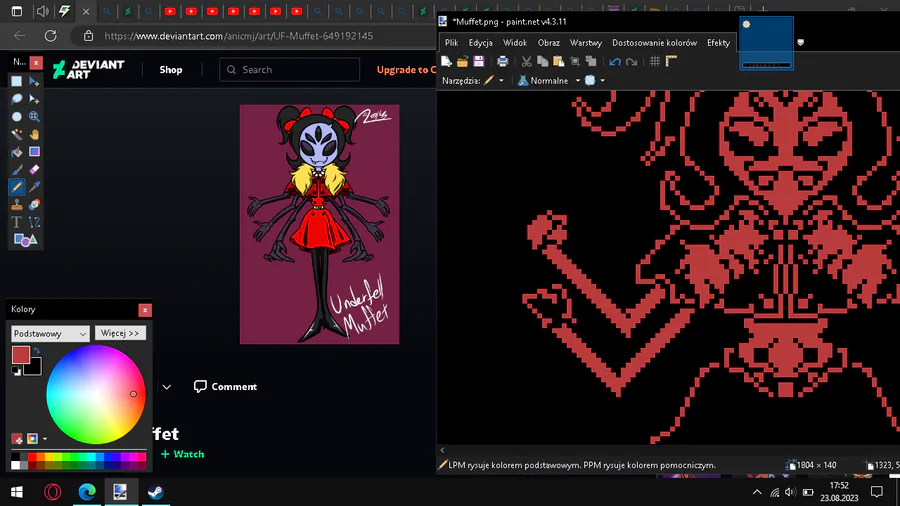Select the Clone Stamp tool
This screenshot has height=506, width=900.
coord(17,204)
